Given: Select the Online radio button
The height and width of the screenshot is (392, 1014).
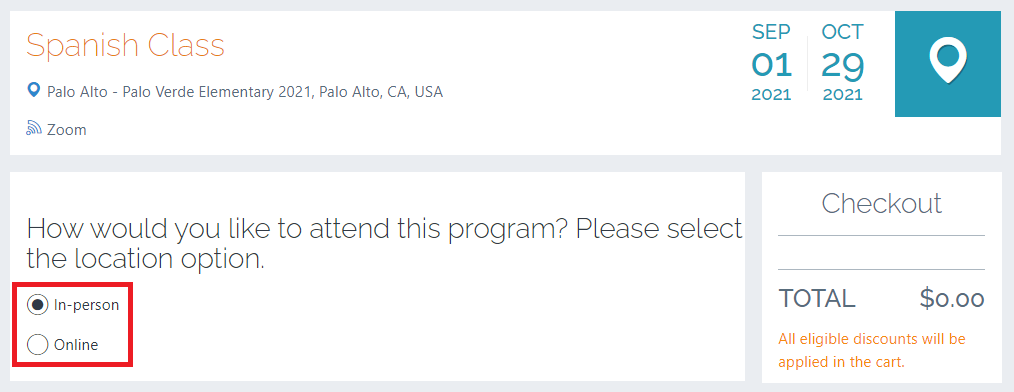Looking at the screenshot, I should point(38,345).
